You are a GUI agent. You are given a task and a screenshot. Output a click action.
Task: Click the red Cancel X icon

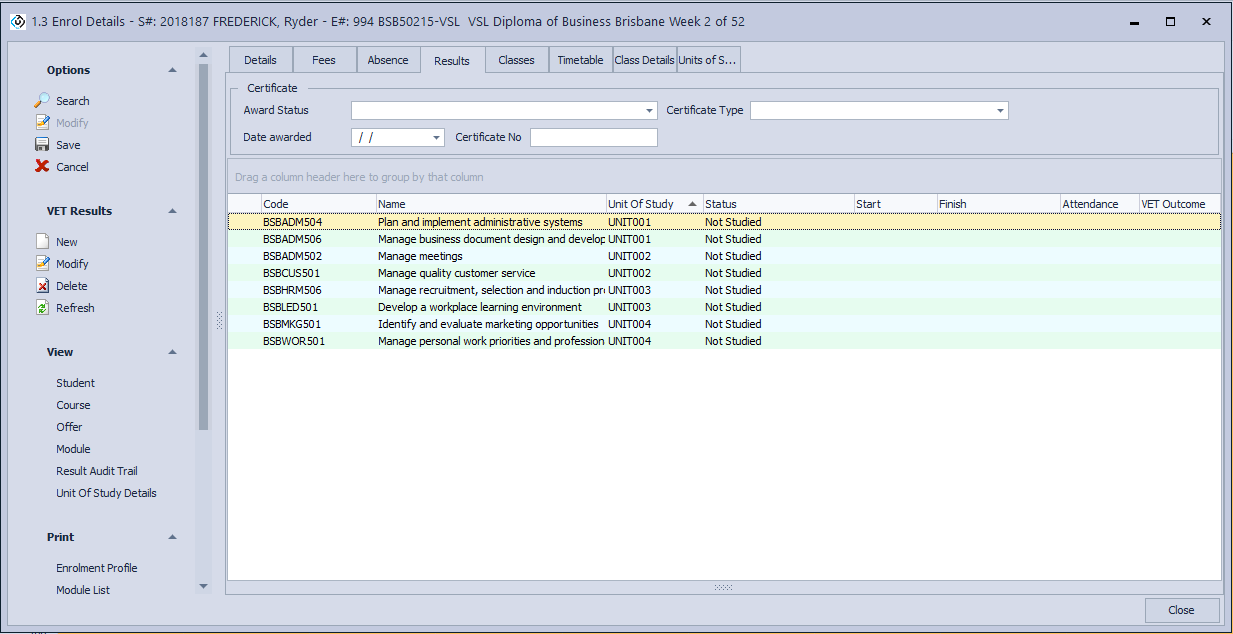[x=42, y=167]
